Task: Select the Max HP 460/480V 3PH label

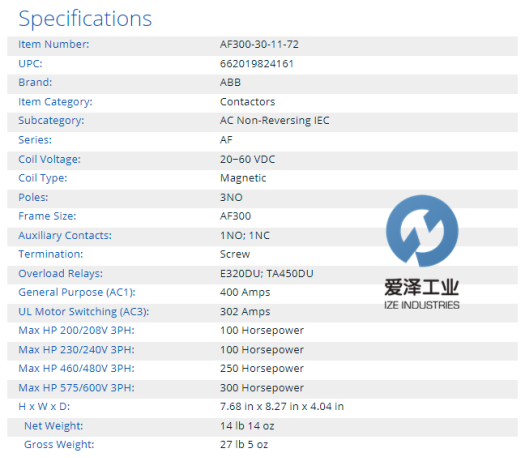Action: (x=76, y=368)
